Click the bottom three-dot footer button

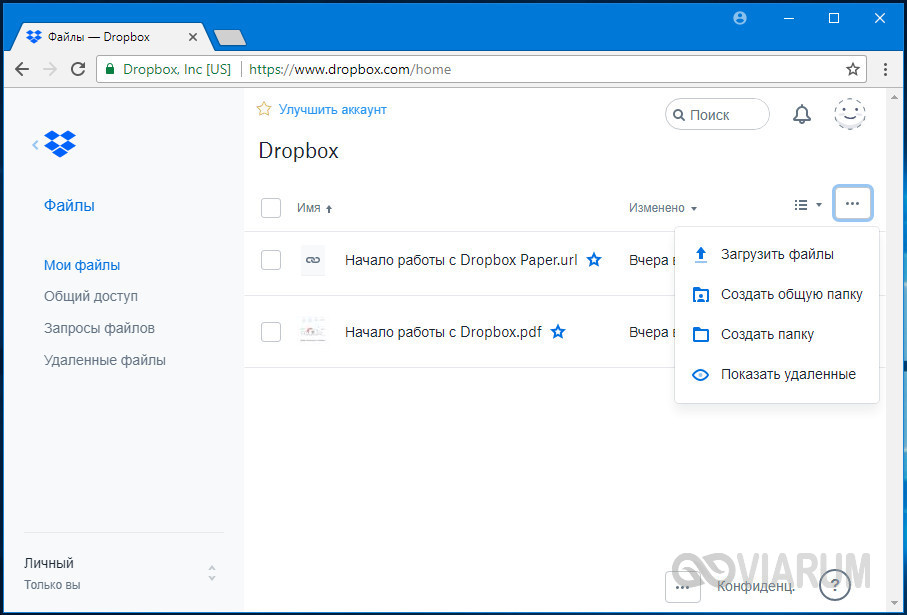(683, 587)
